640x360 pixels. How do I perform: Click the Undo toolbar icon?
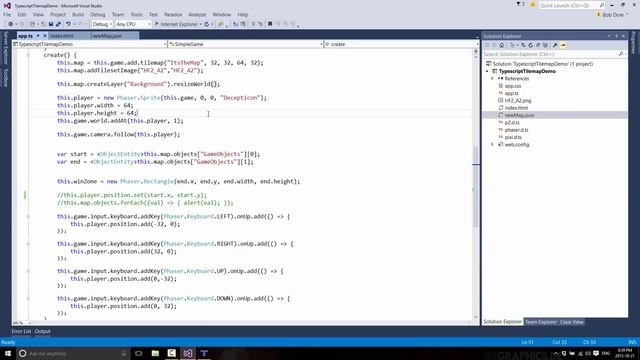[x=68, y=24]
